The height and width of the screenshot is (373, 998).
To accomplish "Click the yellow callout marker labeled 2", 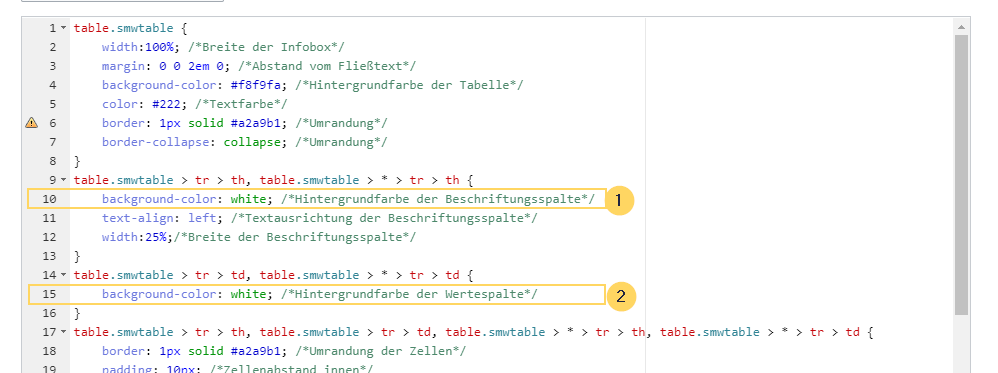I will [622, 296].
